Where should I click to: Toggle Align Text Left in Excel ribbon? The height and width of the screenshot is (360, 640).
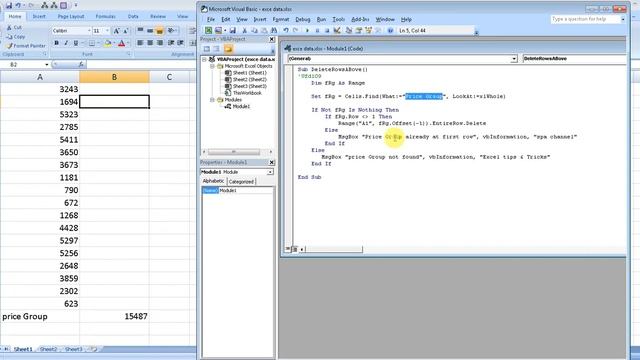[140, 43]
